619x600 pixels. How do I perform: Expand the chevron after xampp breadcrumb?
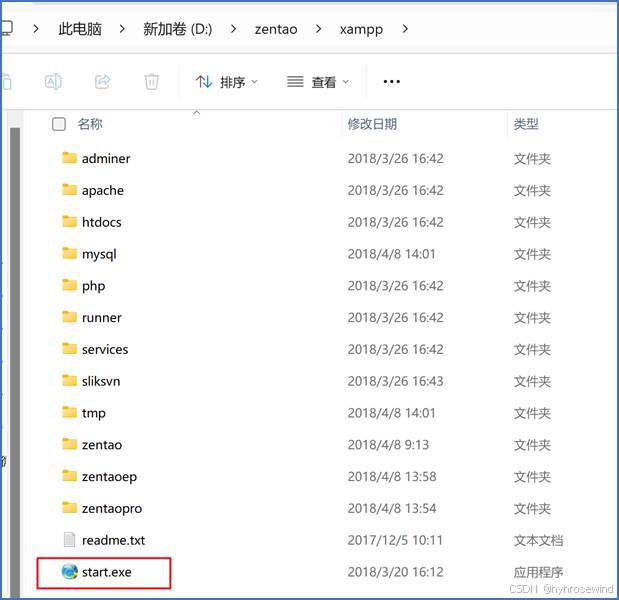click(x=405, y=29)
